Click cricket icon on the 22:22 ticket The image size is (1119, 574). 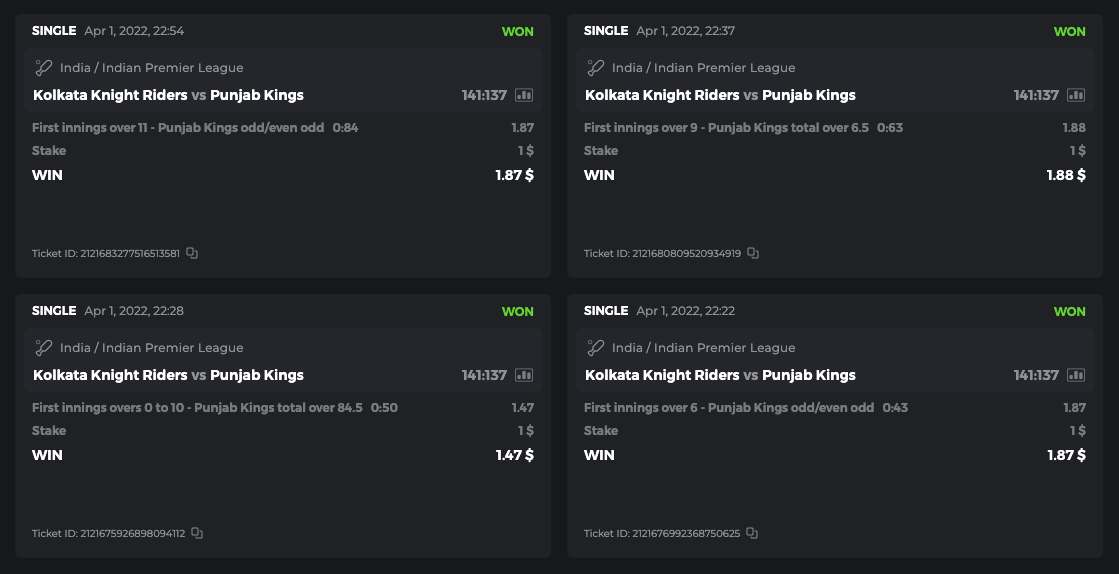pyautogui.click(x=595, y=348)
